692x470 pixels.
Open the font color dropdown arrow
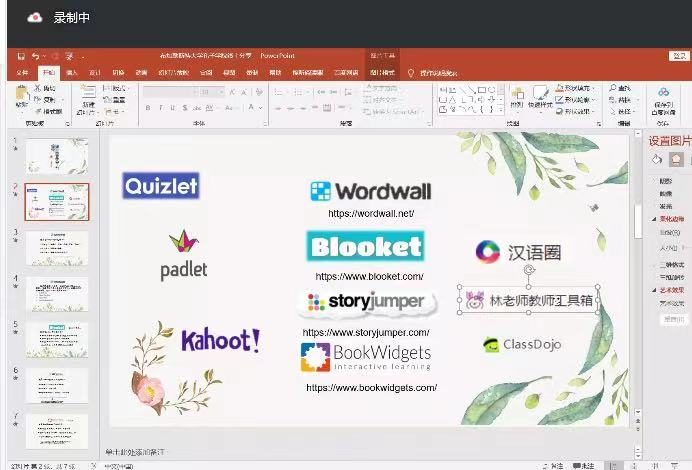[x=261, y=108]
